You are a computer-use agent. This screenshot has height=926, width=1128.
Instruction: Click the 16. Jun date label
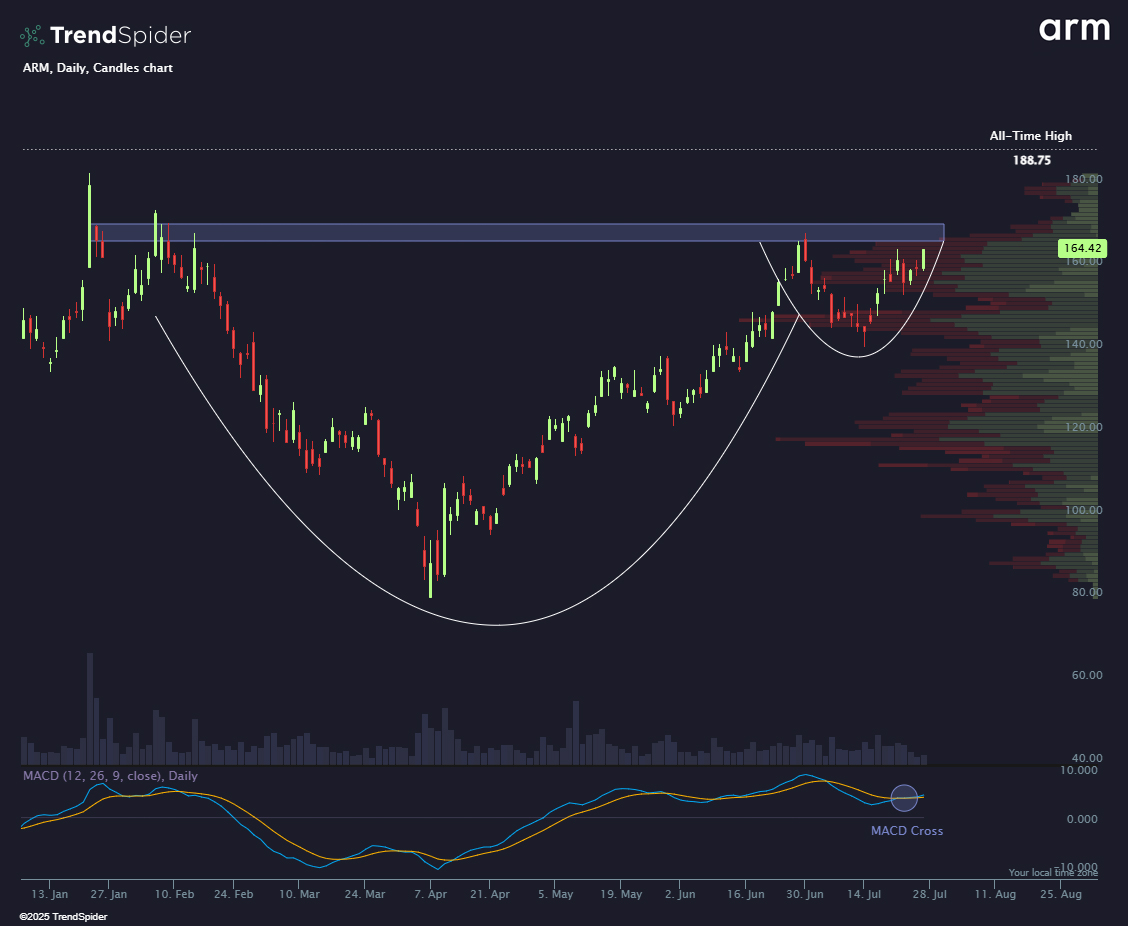point(745,894)
